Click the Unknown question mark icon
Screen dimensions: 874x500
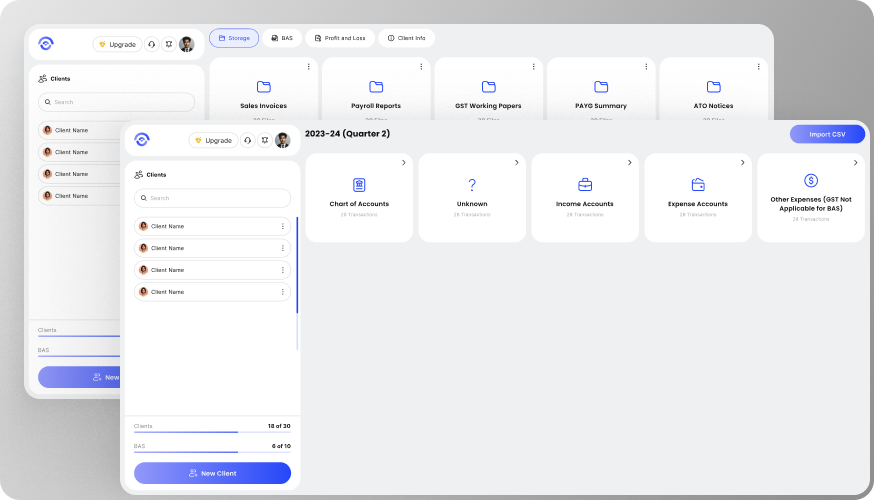click(x=472, y=185)
